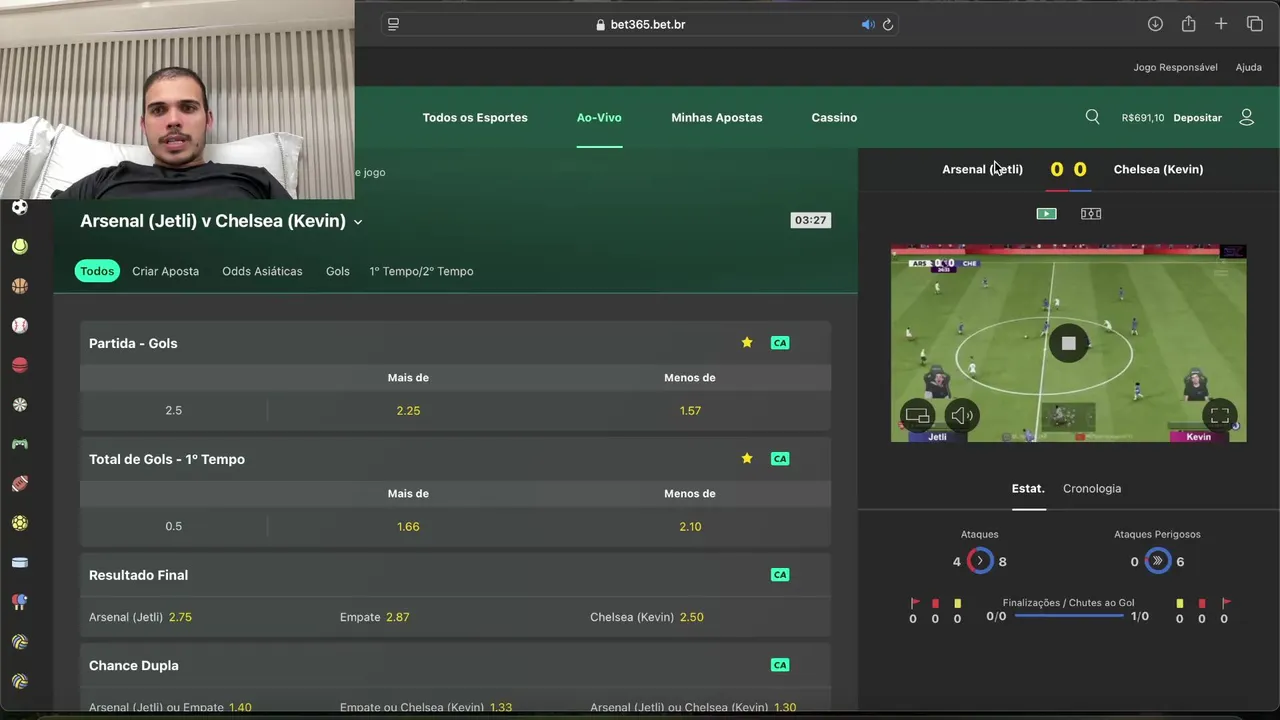Screen dimensions: 1280x720
Task: Favorite Total de Gols 1º Tempo star
Action: pyautogui.click(x=747, y=458)
